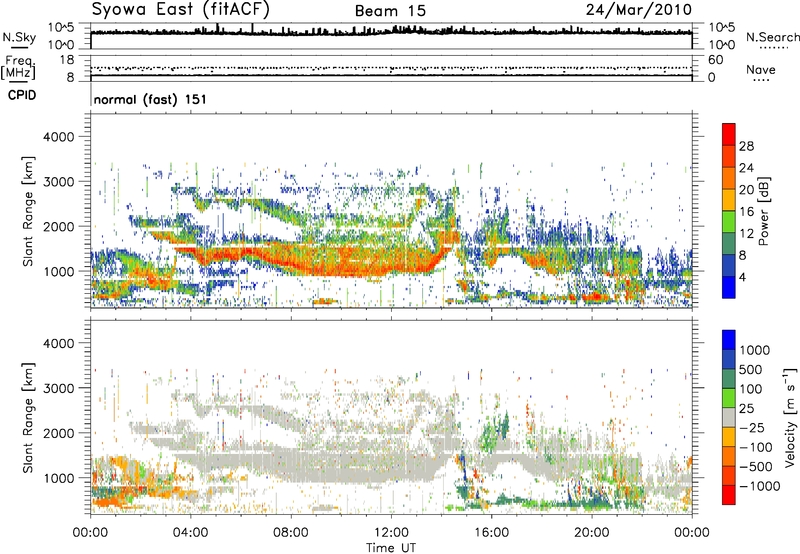Image resolution: width=800 pixels, height=554 pixels.
Task: Click the '4000' tick on power panel axis
Action: point(59,137)
